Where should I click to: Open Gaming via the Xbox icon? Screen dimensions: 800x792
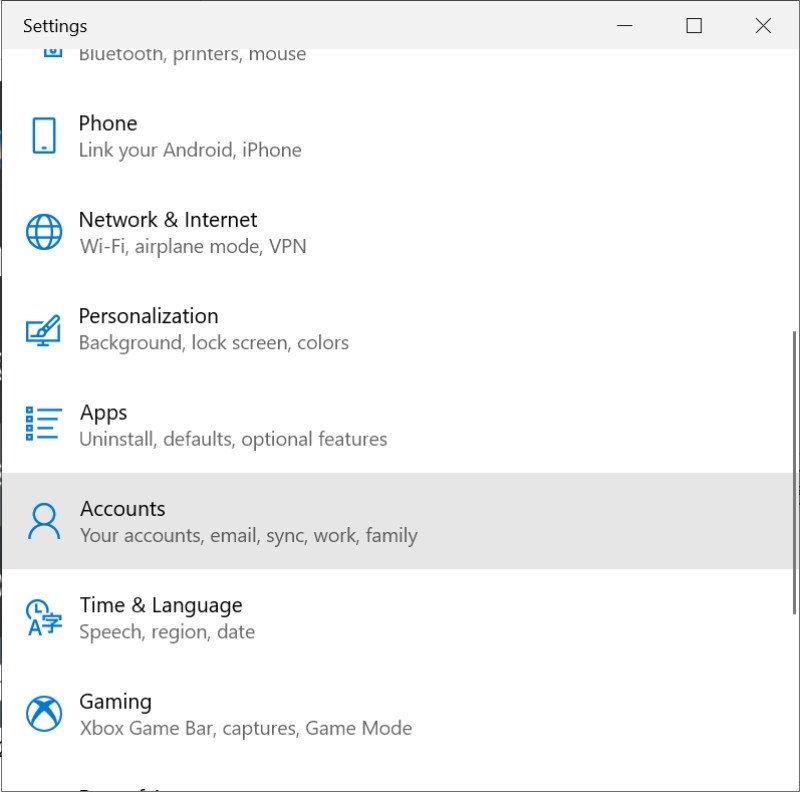[x=43, y=714]
